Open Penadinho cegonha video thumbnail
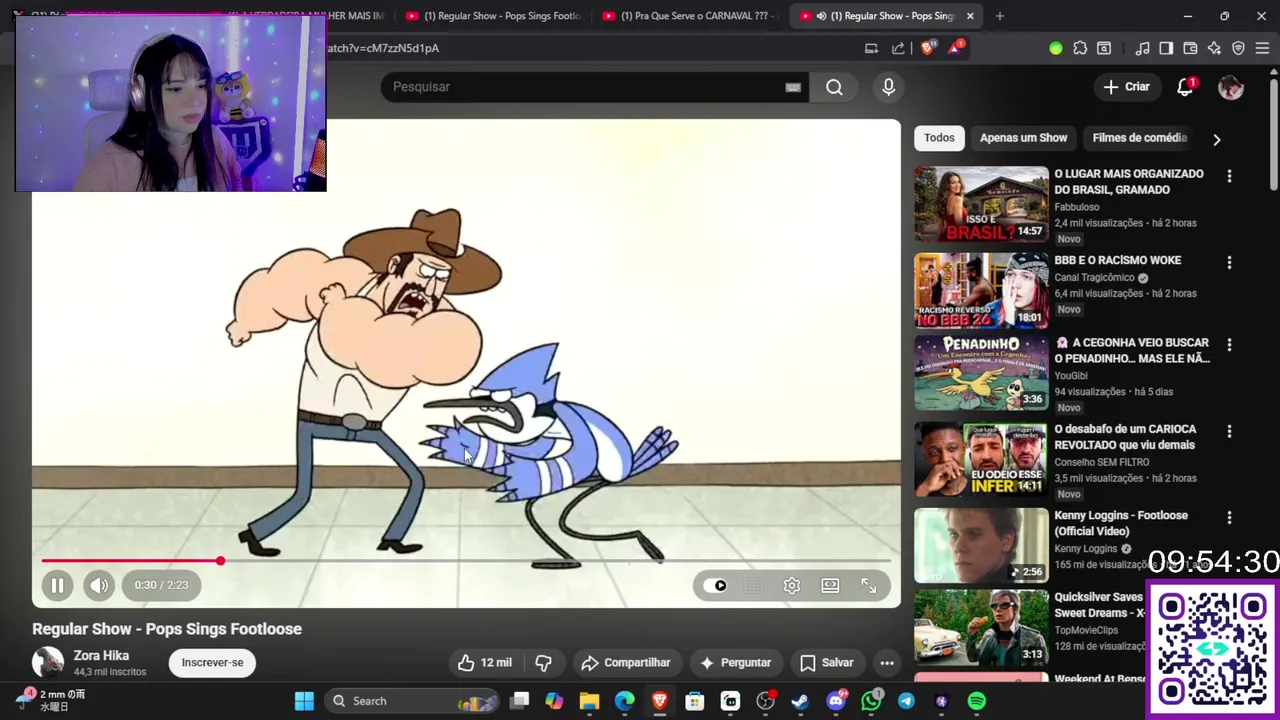Image resolution: width=1280 pixels, height=720 pixels. pyautogui.click(x=981, y=374)
